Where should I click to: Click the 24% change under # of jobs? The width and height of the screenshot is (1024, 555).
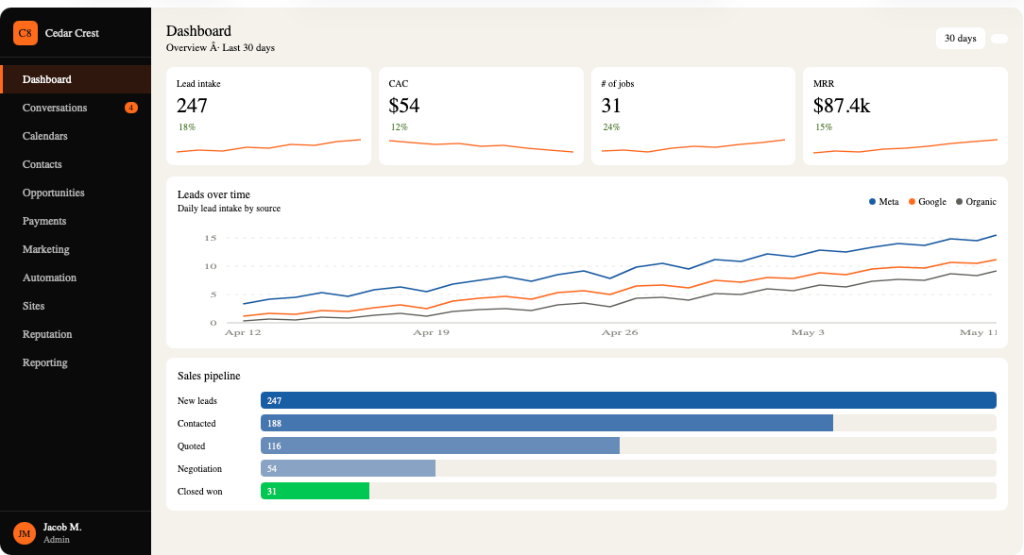611,127
